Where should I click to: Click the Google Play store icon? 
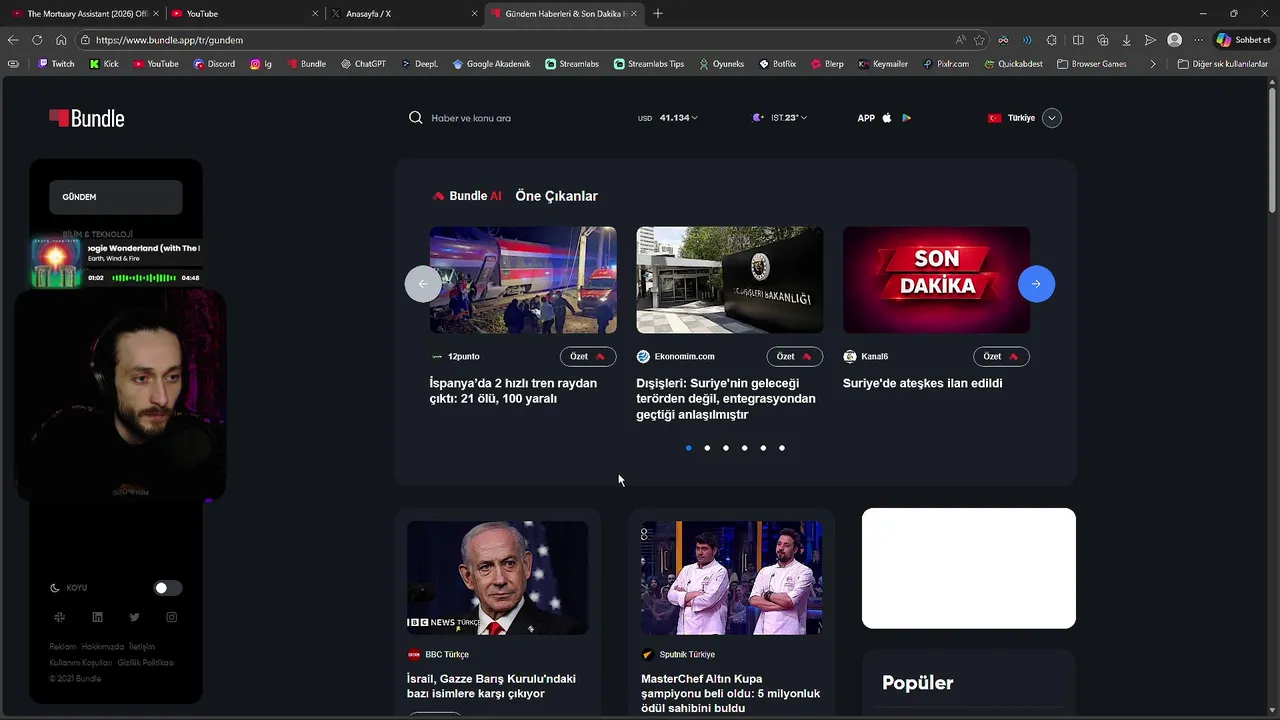(907, 118)
